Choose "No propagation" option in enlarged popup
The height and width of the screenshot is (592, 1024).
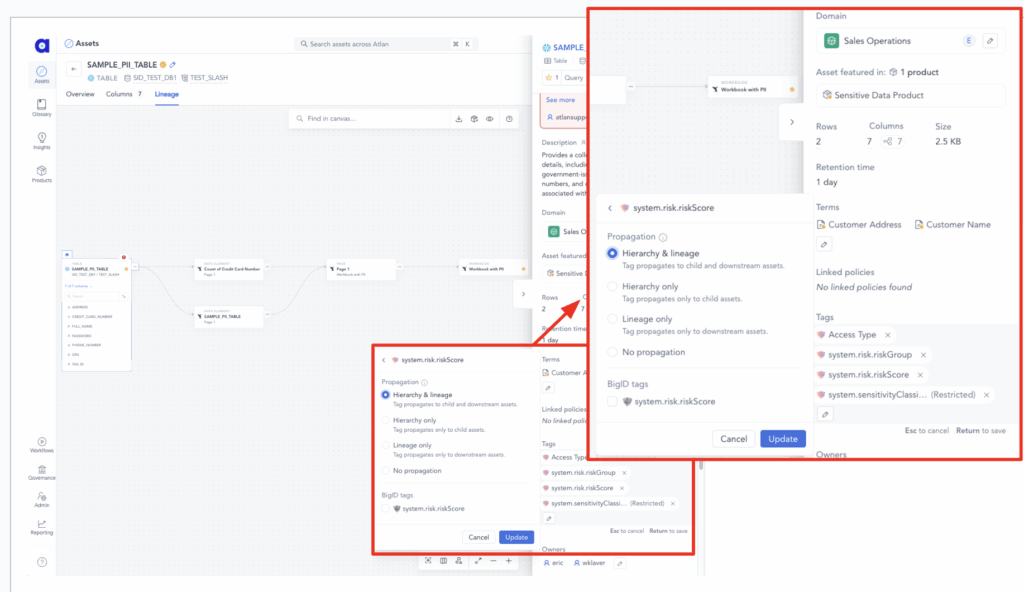[x=614, y=352]
